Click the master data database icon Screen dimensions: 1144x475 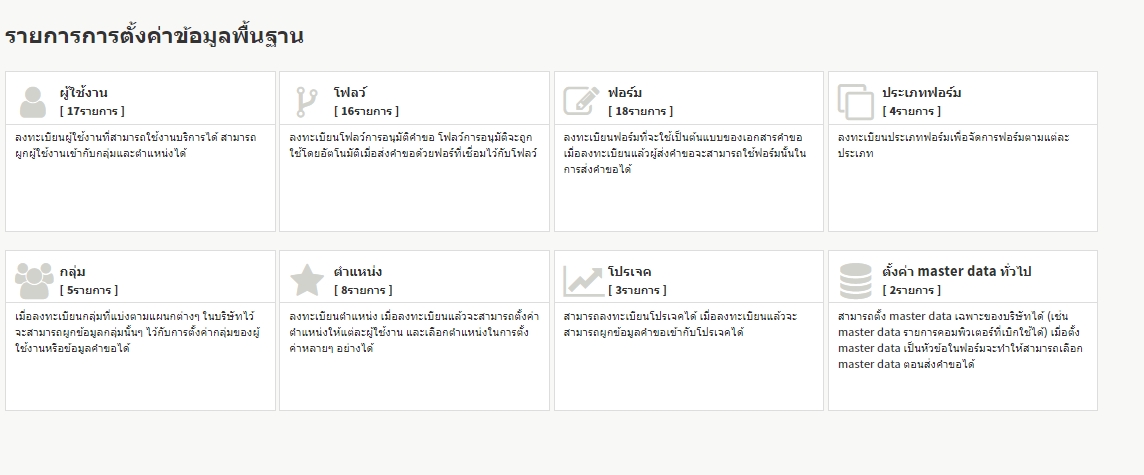point(855,281)
